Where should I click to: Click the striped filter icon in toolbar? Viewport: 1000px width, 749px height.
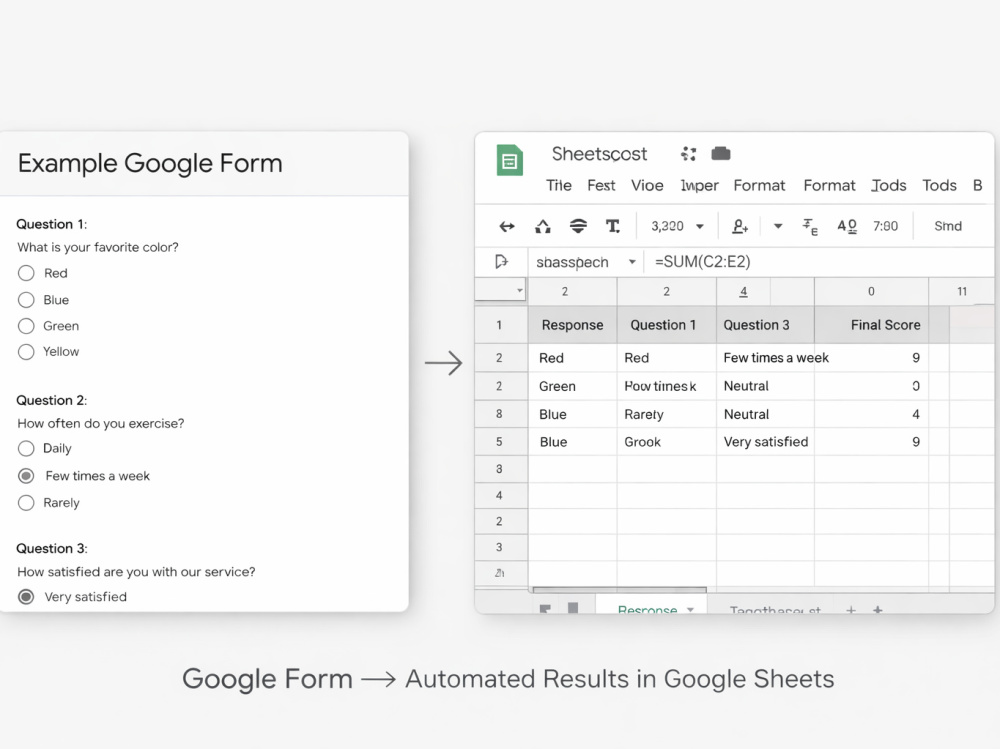578,226
